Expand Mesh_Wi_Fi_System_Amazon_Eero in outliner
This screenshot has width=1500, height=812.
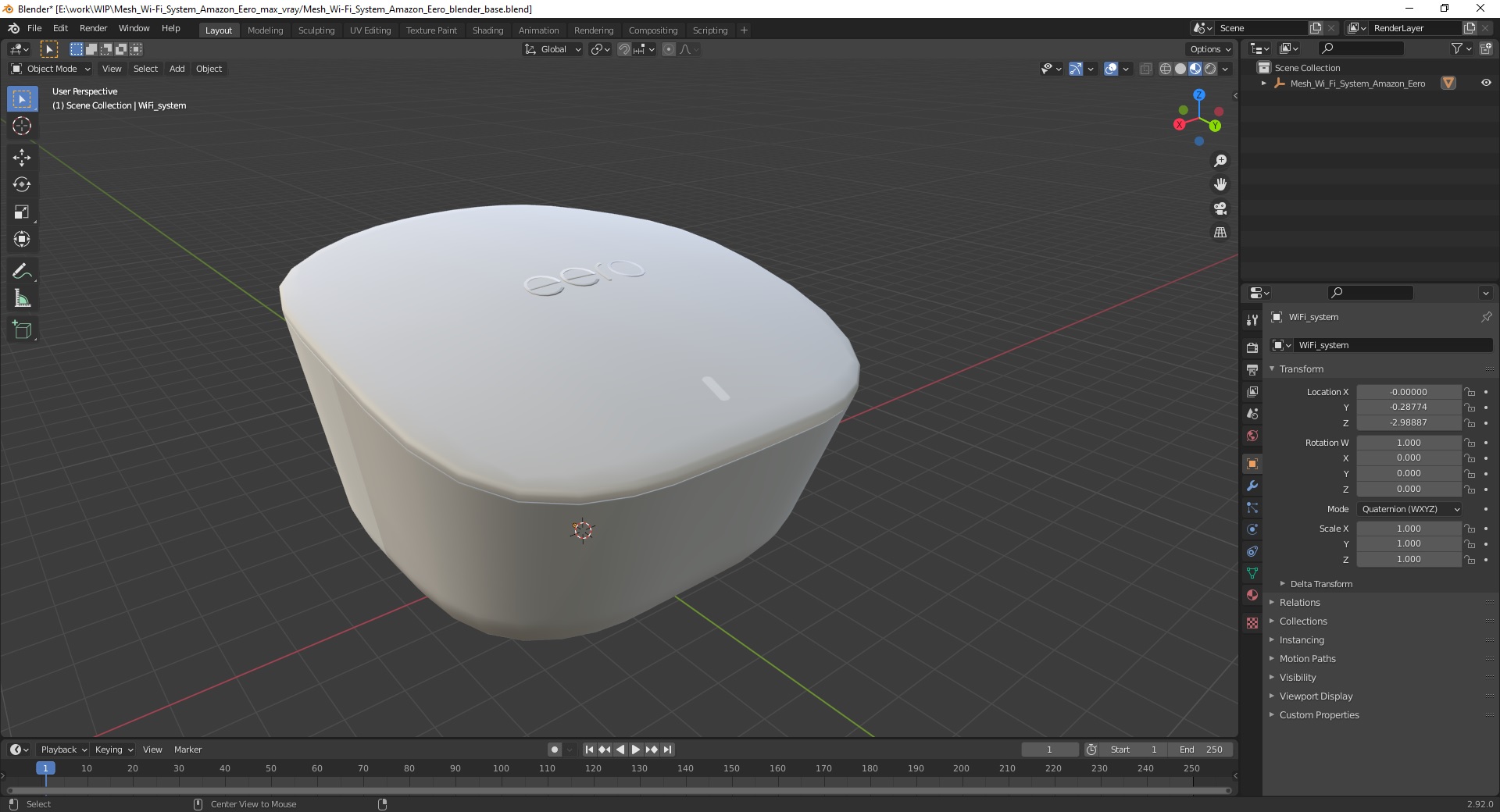(1264, 84)
